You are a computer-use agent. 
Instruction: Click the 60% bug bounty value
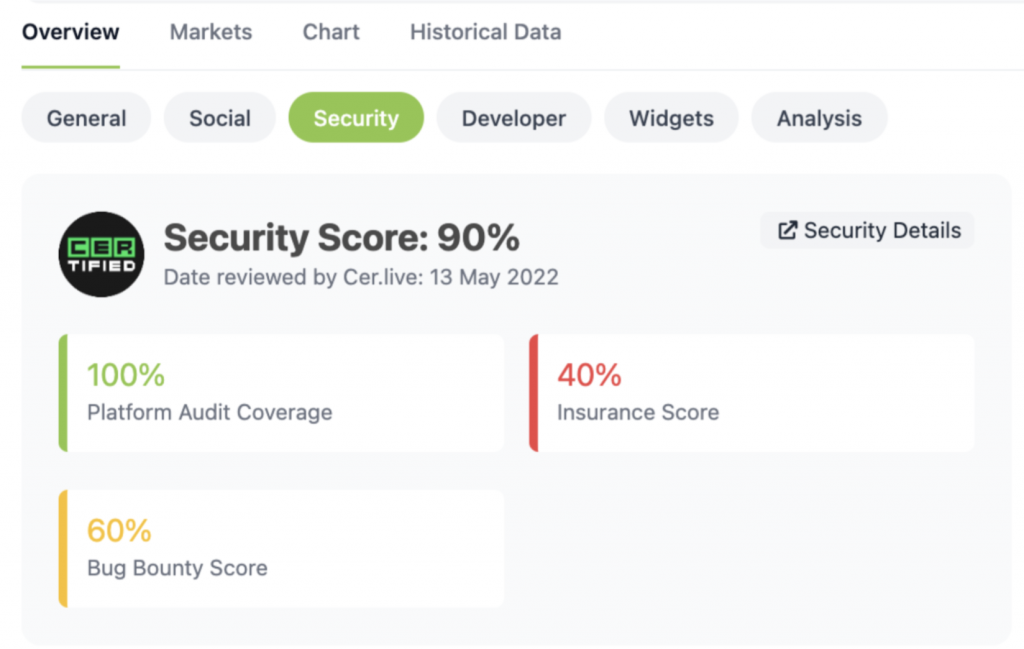[x=120, y=530]
